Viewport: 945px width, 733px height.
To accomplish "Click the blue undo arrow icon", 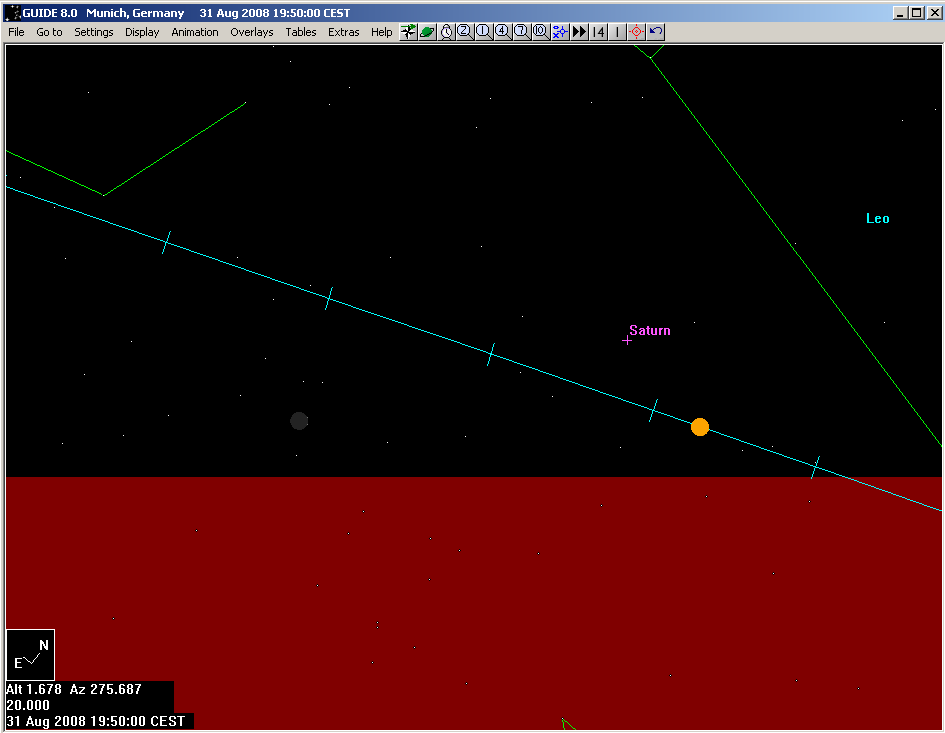I will point(655,32).
